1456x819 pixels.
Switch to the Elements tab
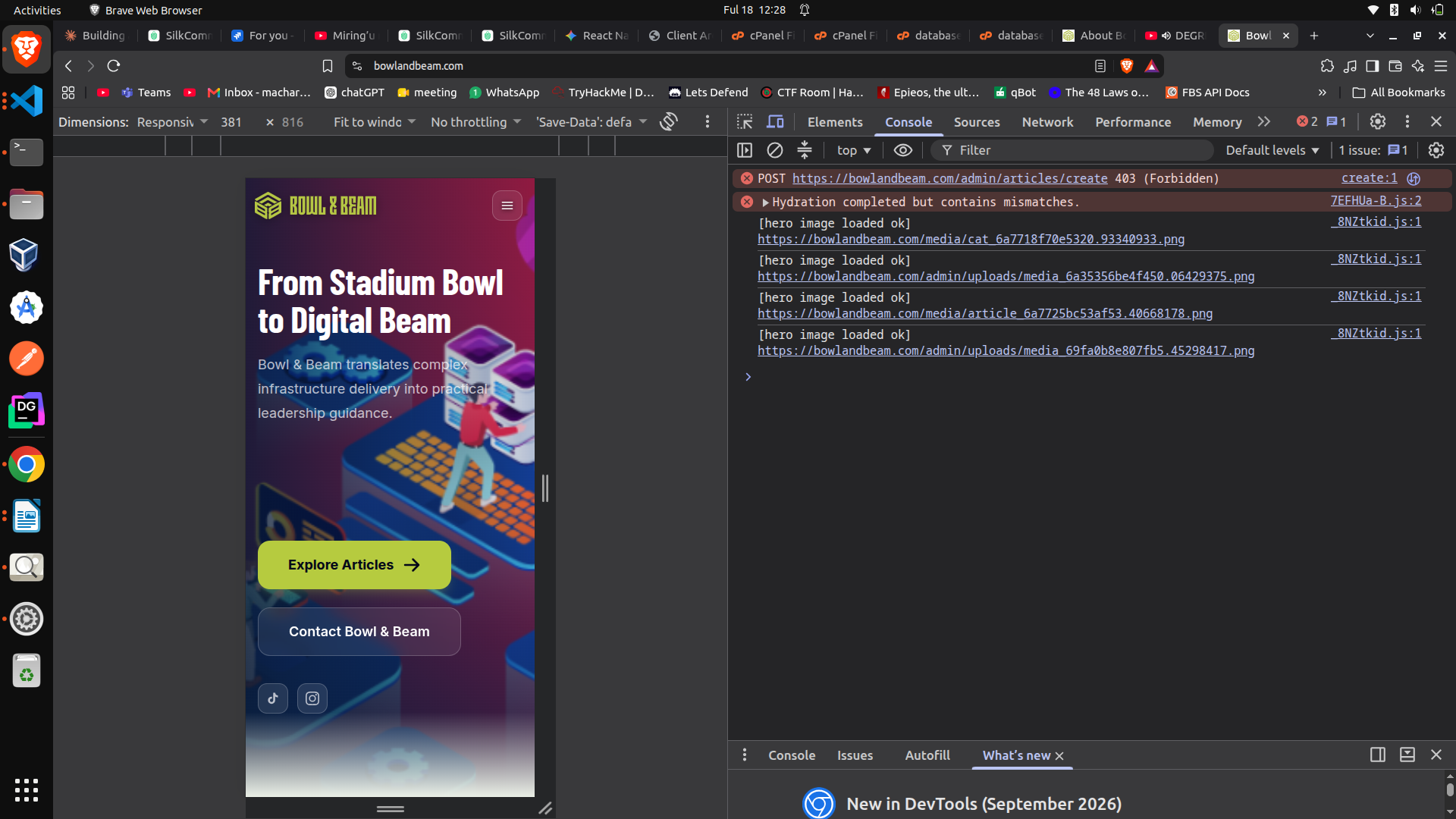tap(835, 122)
